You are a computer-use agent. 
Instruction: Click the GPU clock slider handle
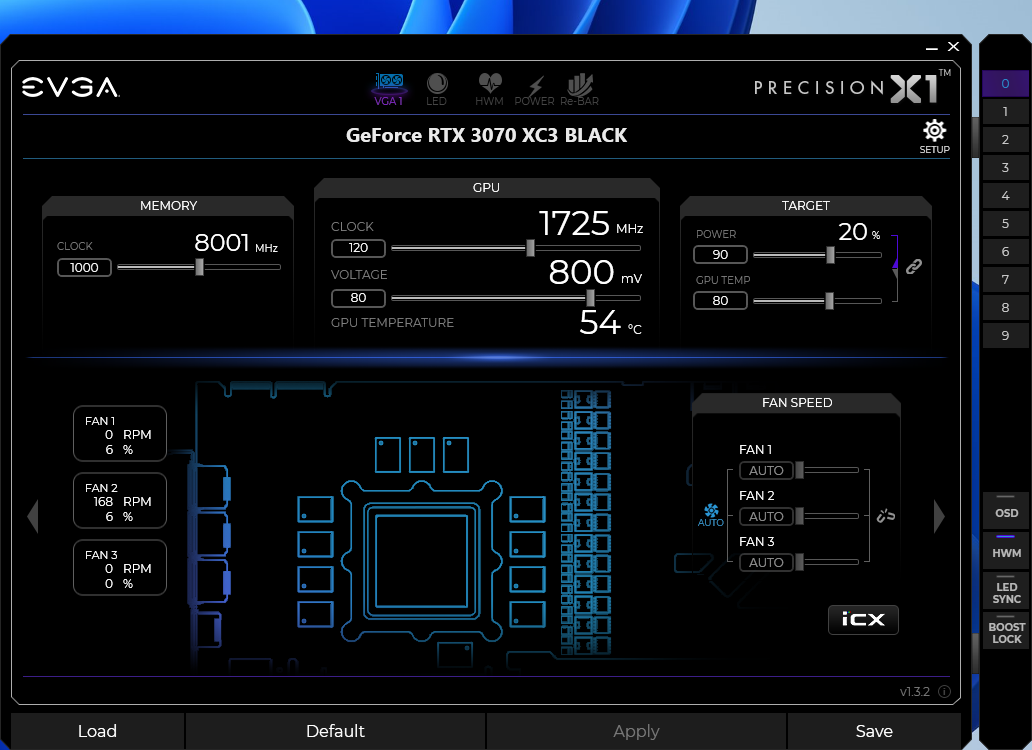click(x=530, y=247)
